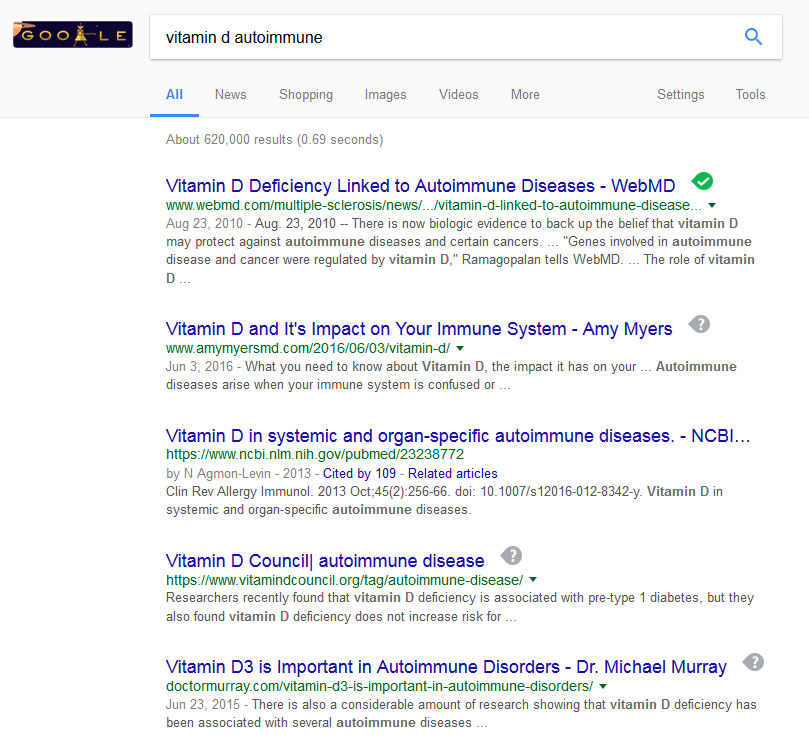
Task: Click the Google doodle logo
Action: [73, 35]
